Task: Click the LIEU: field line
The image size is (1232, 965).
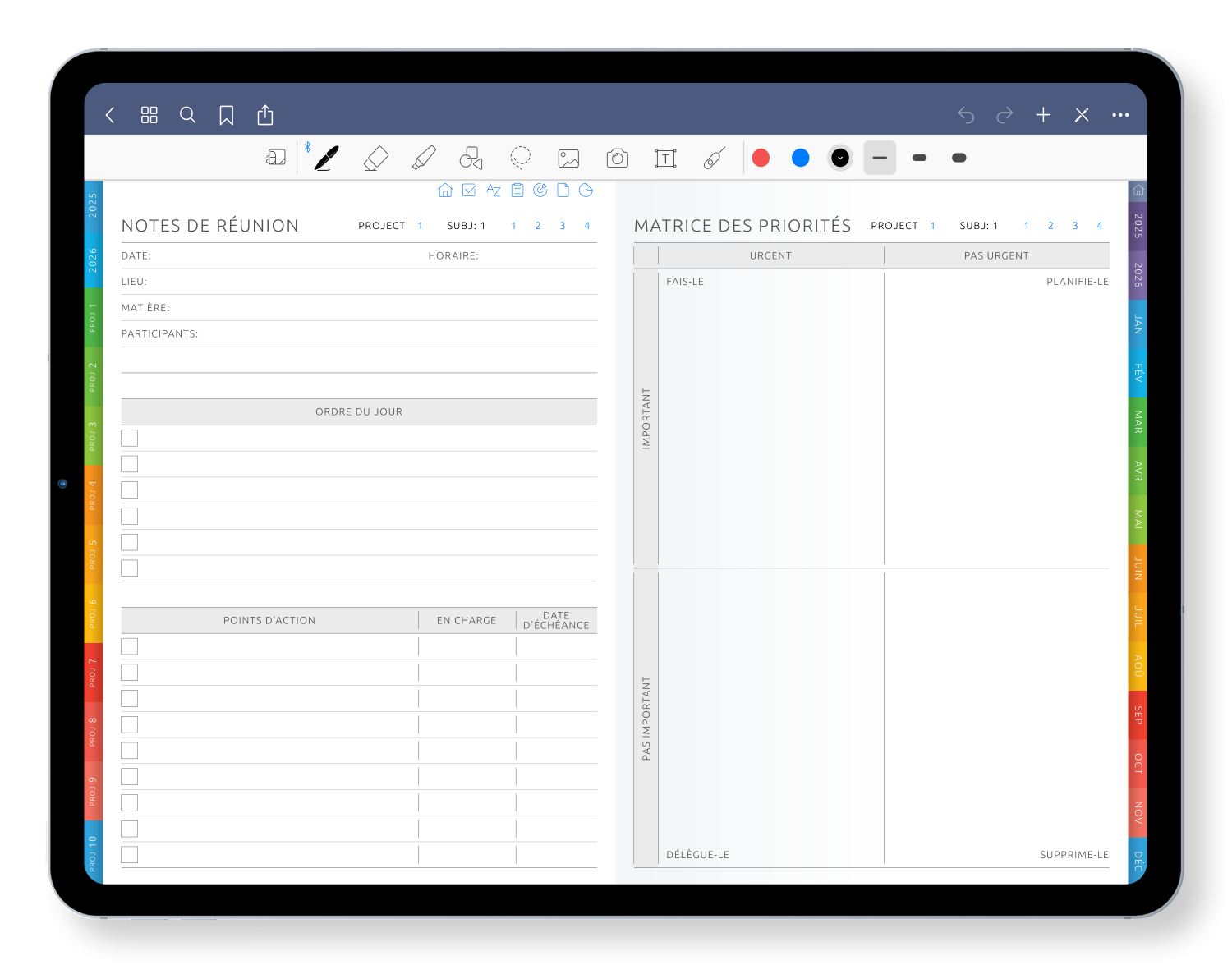Action: (359, 282)
